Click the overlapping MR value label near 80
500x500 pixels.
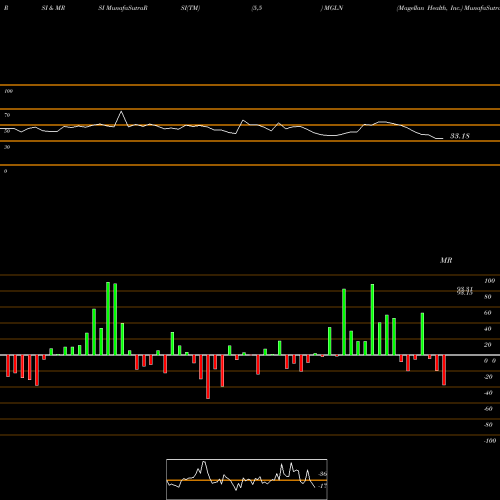coord(465,291)
